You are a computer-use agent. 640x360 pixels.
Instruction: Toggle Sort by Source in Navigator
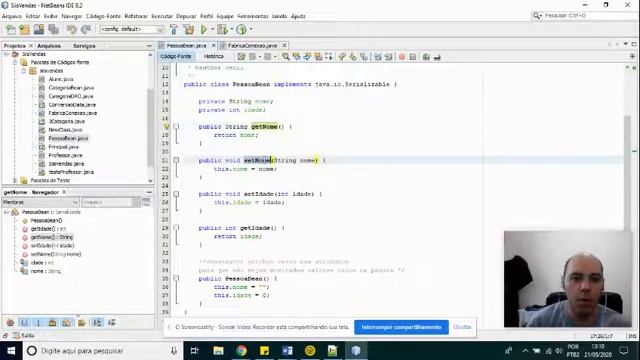coord(111,322)
